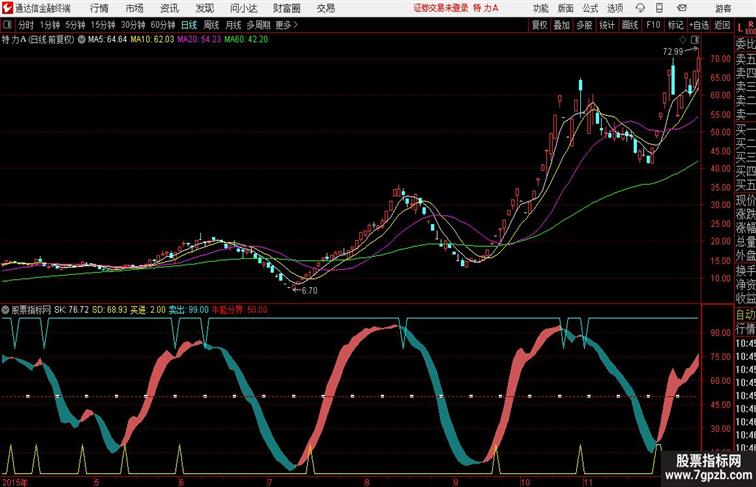This screenshot has width=756, height=487.
Task: Click the MA5: 64.64 label
Action: pyautogui.click(x=108, y=40)
